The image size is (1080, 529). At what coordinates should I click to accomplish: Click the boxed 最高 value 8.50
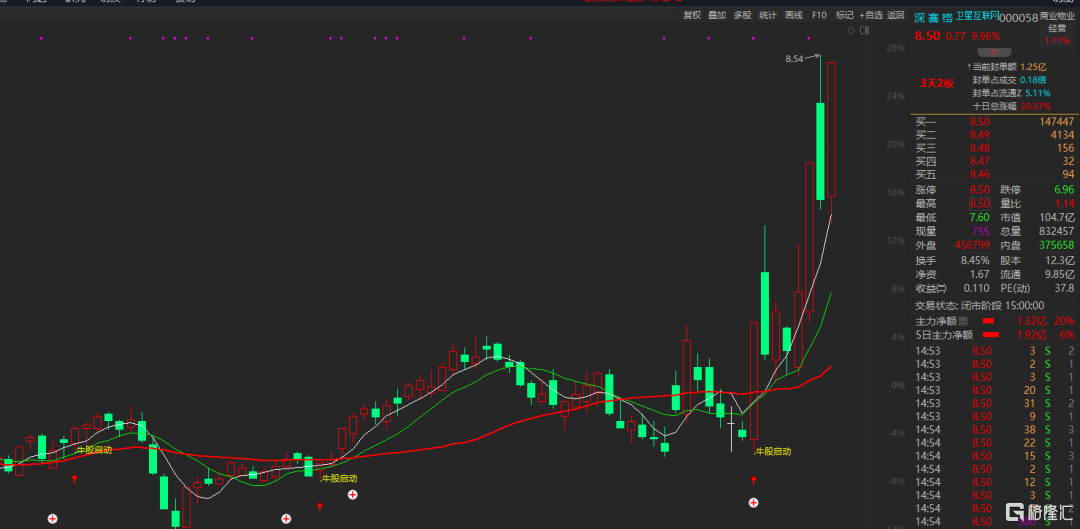pyautogui.click(x=979, y=203)
